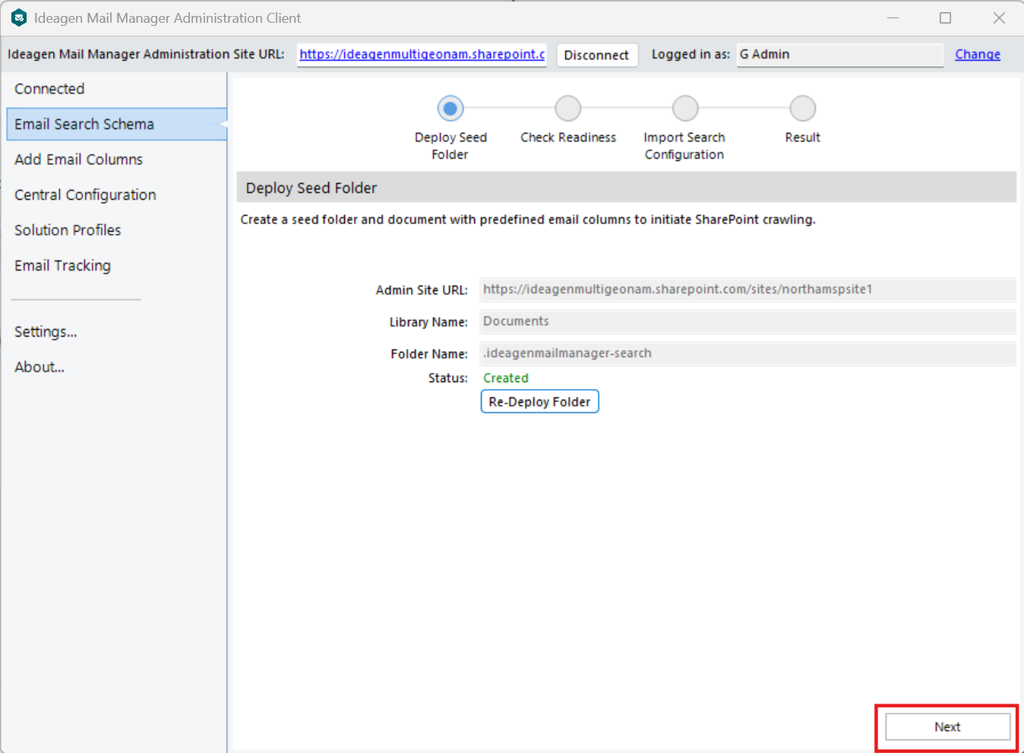Select the Import Search Configuration step circle

click(x=685, y=108)
